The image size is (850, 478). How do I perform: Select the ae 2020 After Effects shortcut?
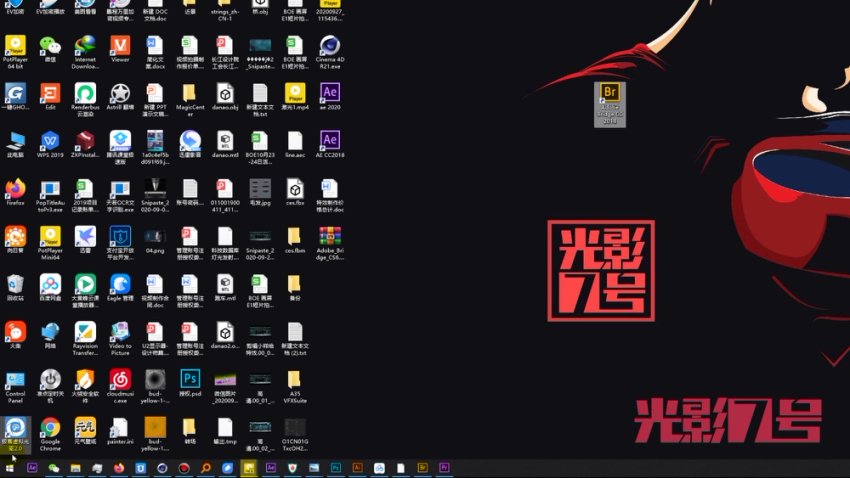tap(329, 93)
